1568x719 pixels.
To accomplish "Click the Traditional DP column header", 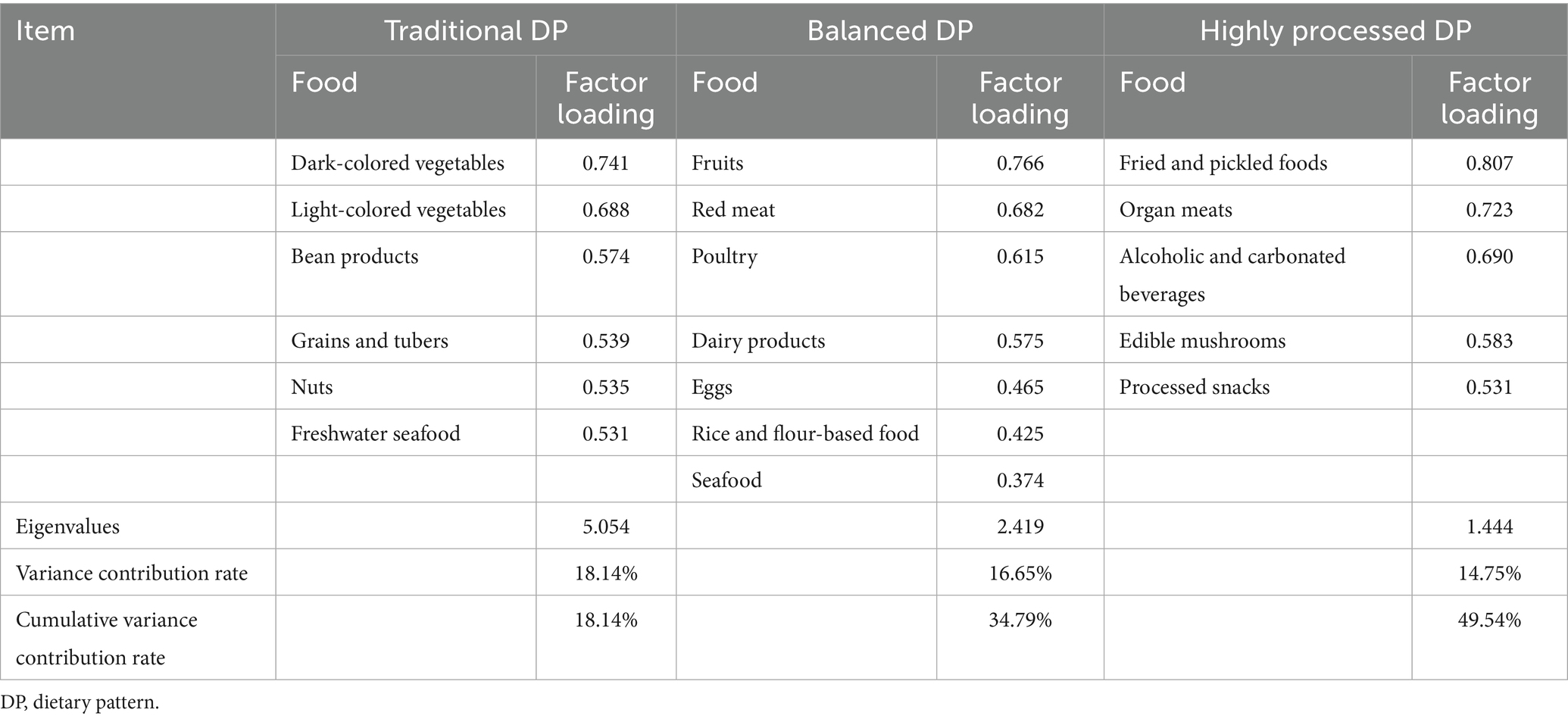I will point(476,31).
